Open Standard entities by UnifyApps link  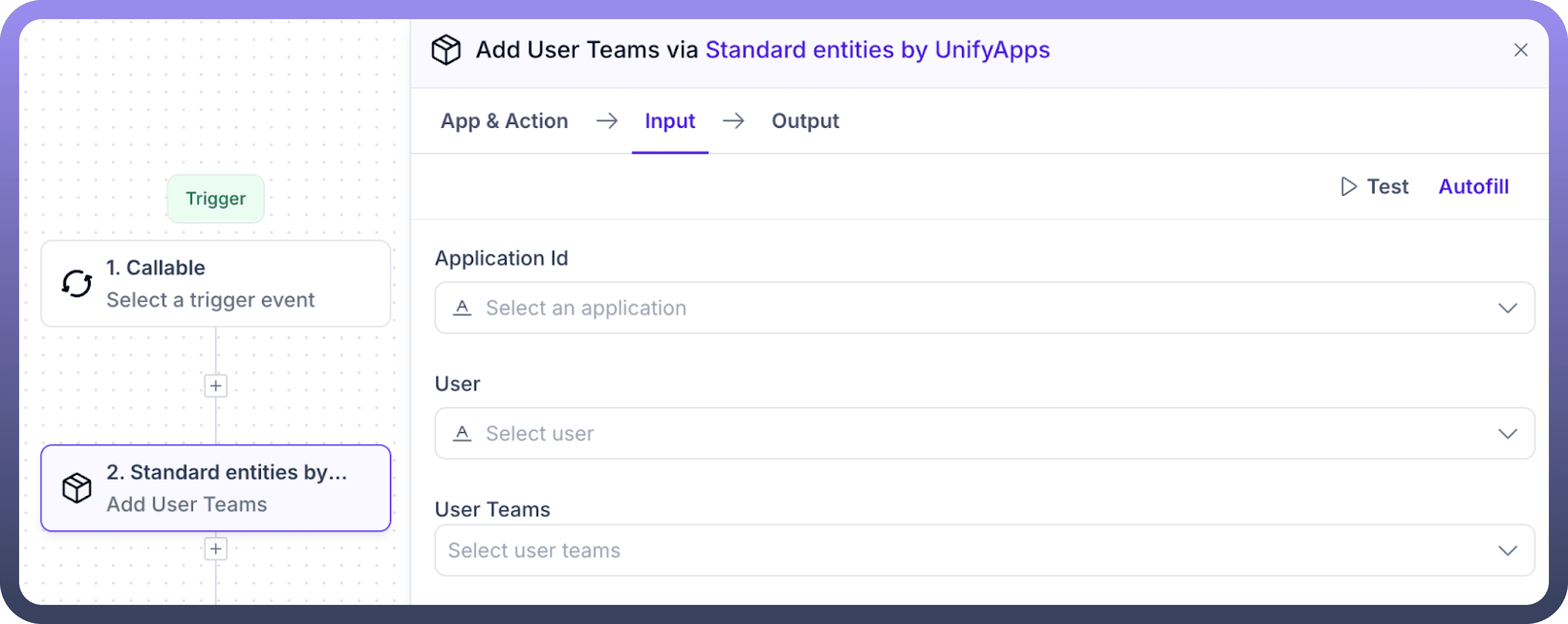pos(877,50)
